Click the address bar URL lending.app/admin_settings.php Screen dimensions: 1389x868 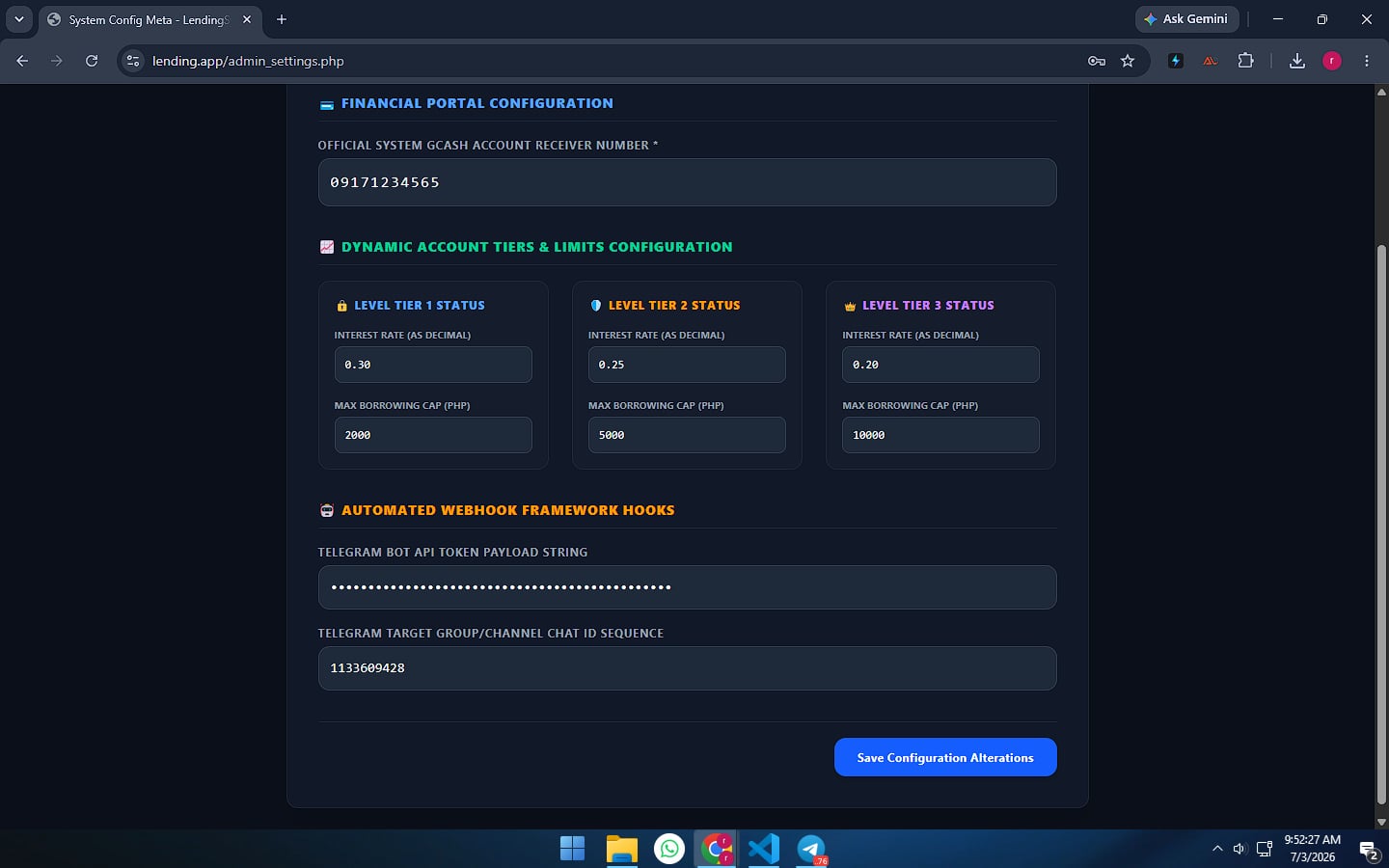[248, 61]
